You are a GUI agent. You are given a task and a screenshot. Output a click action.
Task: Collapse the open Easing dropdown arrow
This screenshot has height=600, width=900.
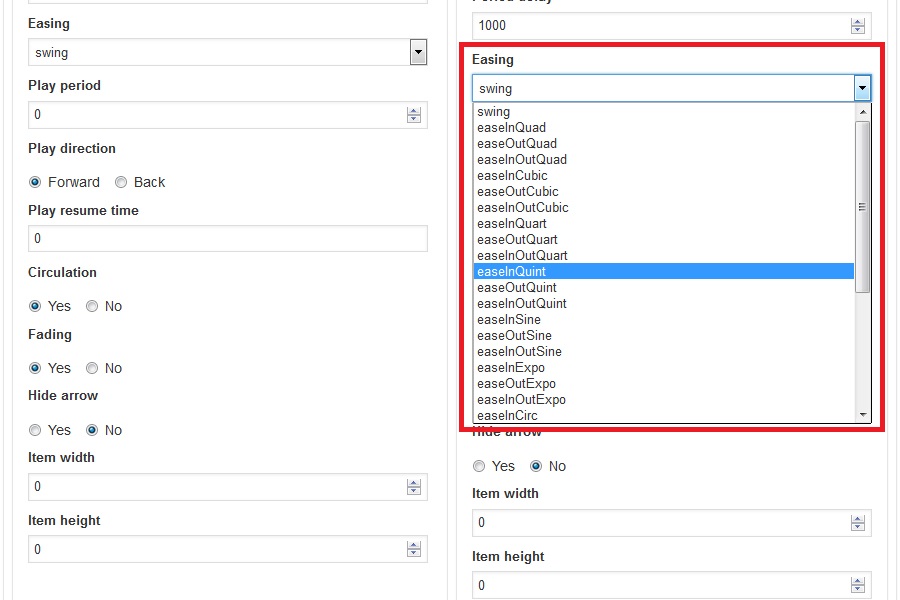(862, 89)
